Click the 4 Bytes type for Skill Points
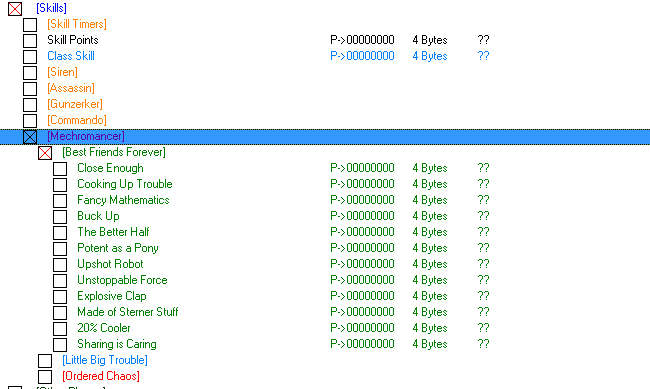 tap(430, 40)
